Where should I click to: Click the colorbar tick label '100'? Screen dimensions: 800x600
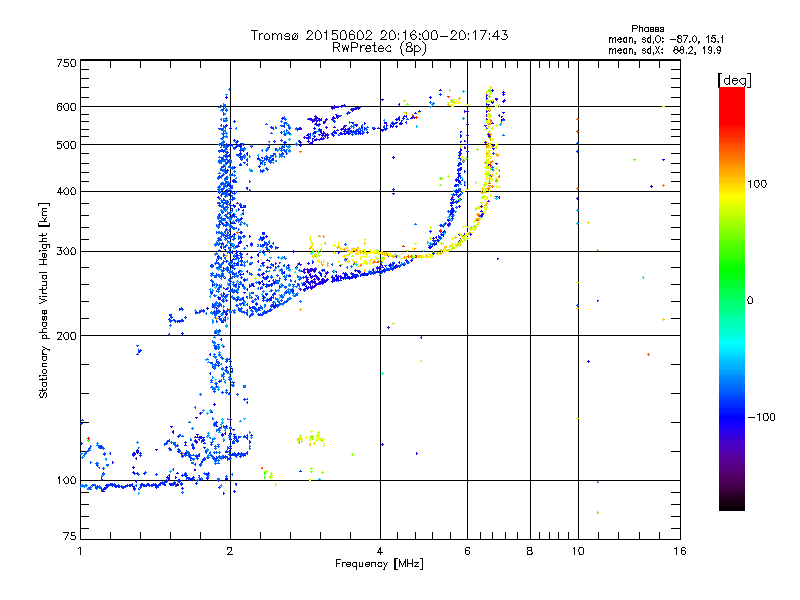[757, 184]
